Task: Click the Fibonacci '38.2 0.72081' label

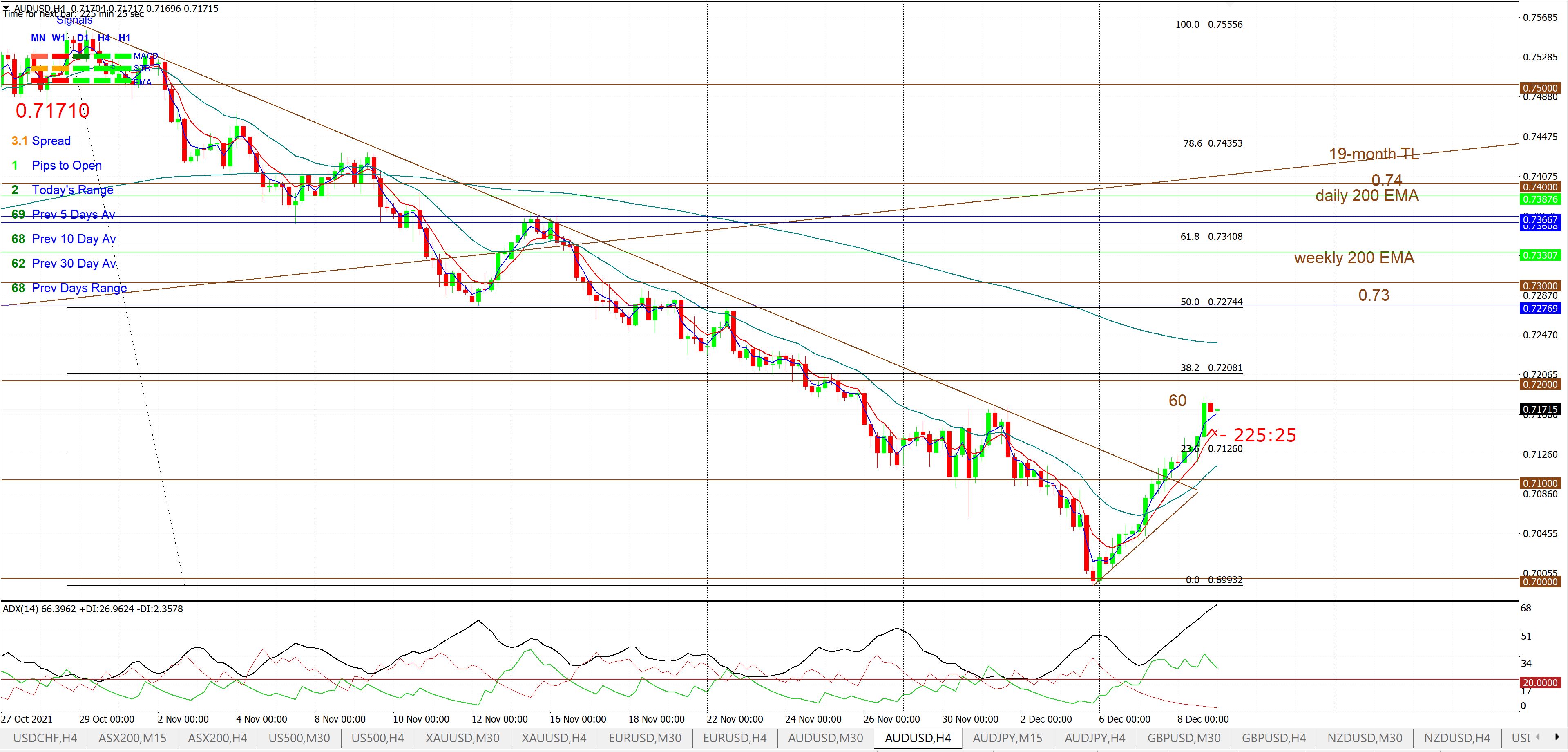Action: (x=1211, y=368)
